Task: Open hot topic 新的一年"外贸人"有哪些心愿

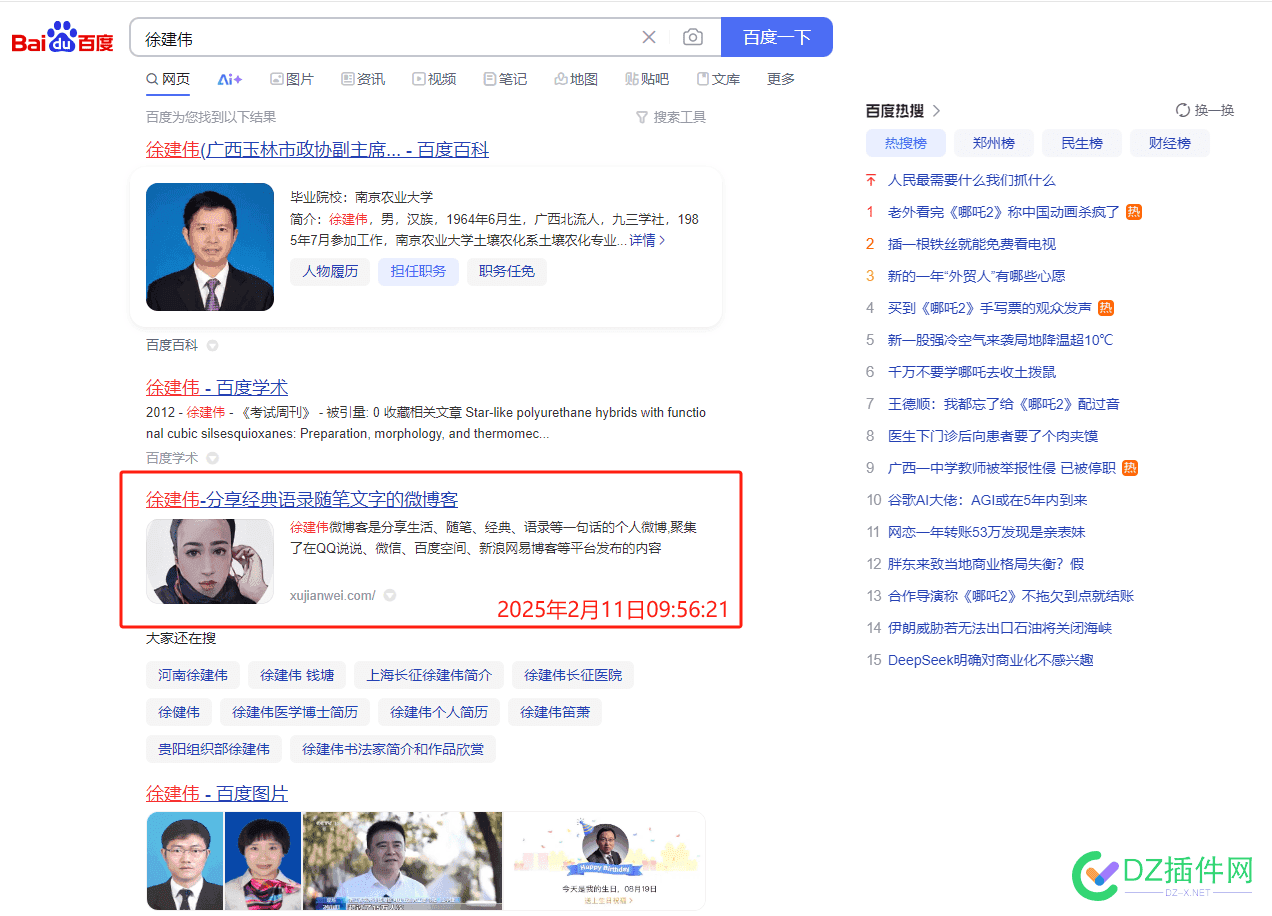Action: [x=977, y=276]
